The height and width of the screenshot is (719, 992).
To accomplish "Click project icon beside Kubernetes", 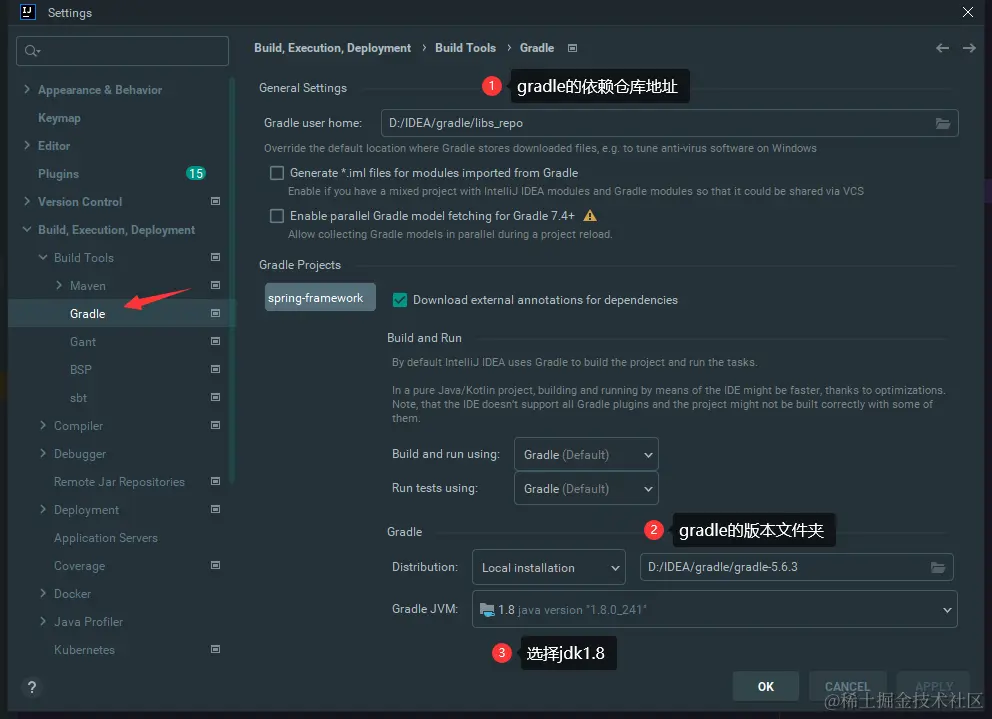I will pyautogui.click(x=215, y=649).
